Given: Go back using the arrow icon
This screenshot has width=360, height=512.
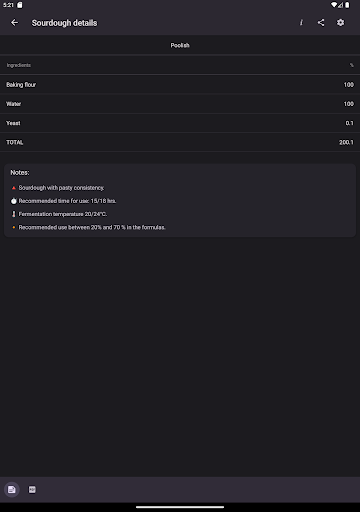Looking at the screenshot, I should (14, 23).
